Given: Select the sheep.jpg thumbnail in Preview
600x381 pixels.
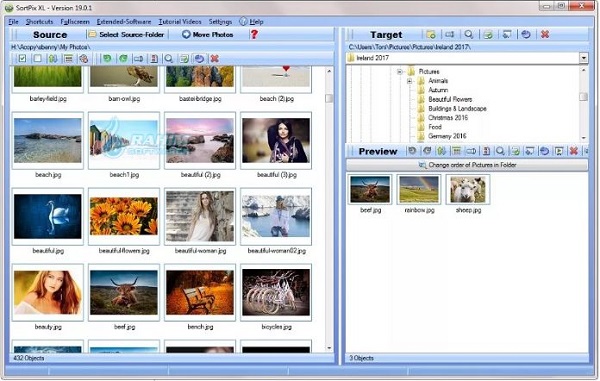Looking at the screenshot, I should pos(468,189).
